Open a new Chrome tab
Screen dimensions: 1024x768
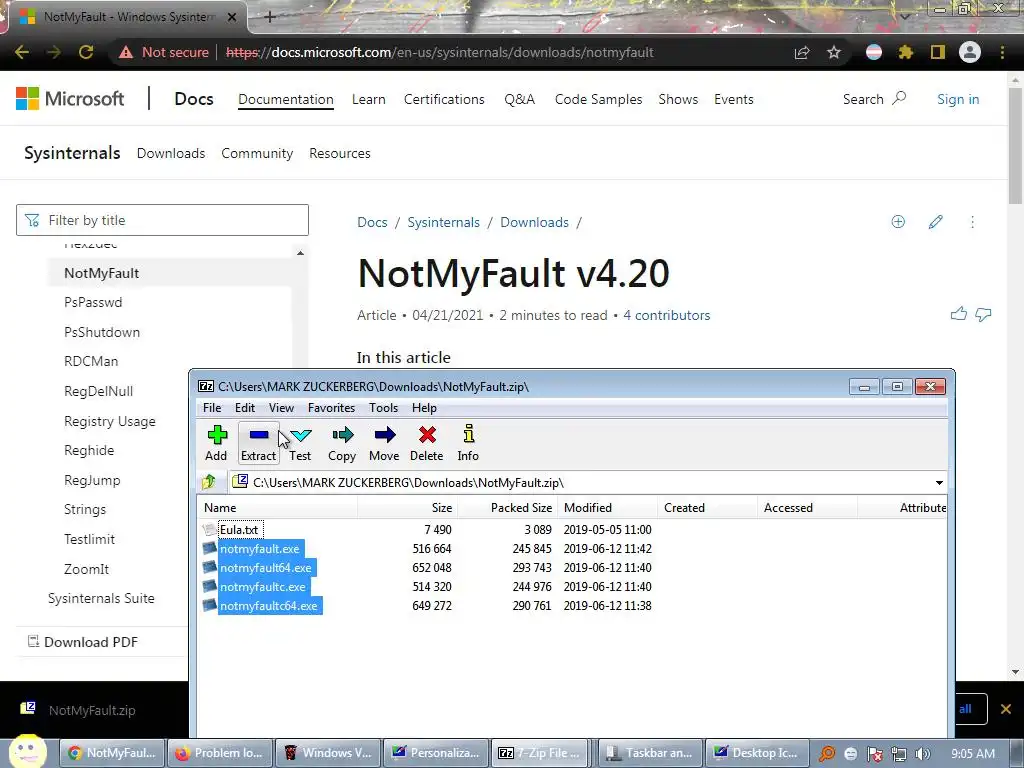270,17
